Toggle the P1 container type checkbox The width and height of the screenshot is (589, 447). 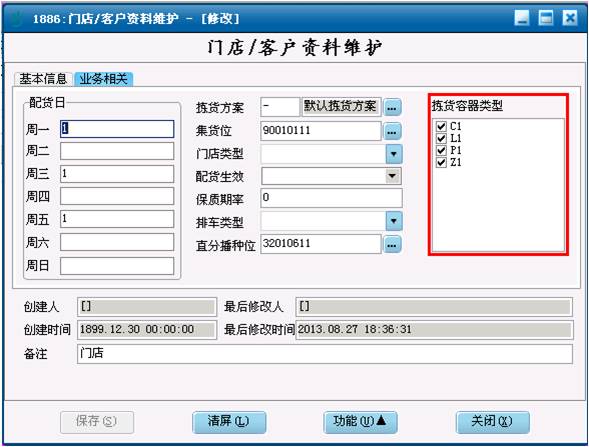coord(441,150)
